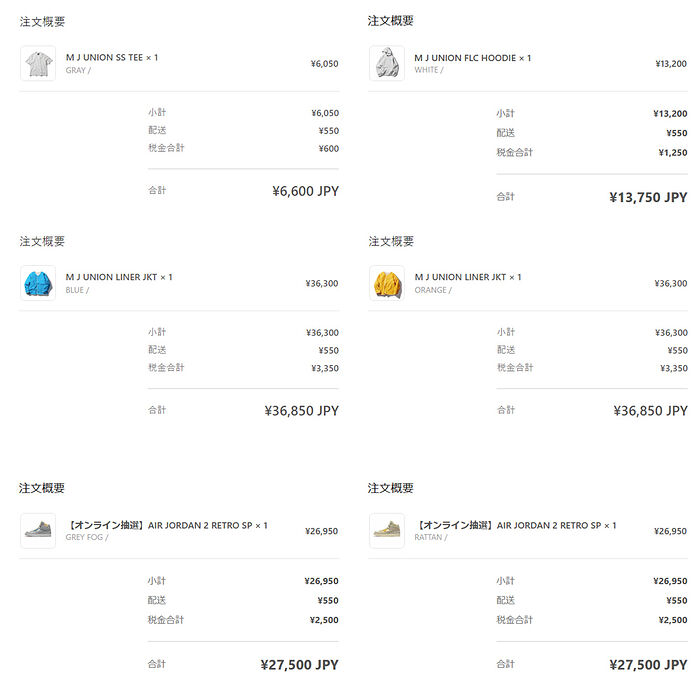Click the ¥27,500 JPY total of Rattan order
The height and width of the screenshot is (698, 700).
click(648, 664)
